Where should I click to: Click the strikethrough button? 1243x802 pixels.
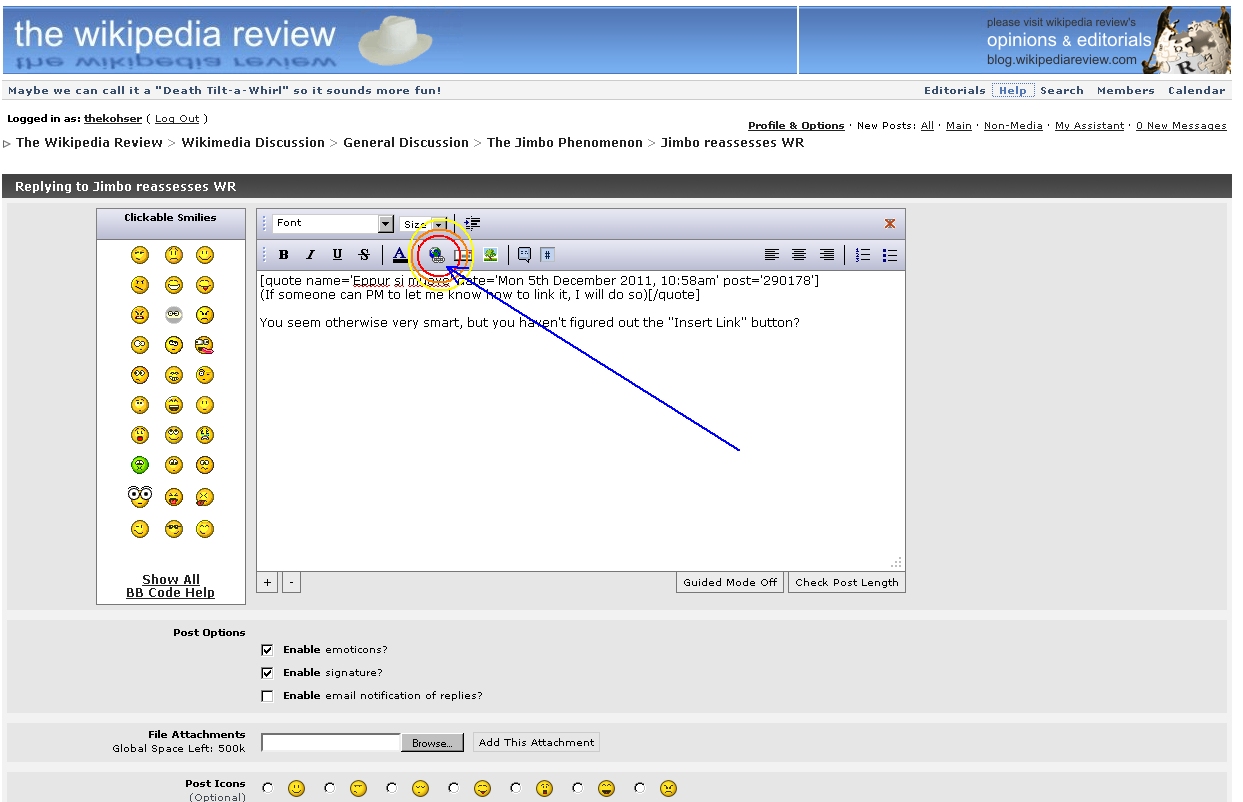point(364,255)
